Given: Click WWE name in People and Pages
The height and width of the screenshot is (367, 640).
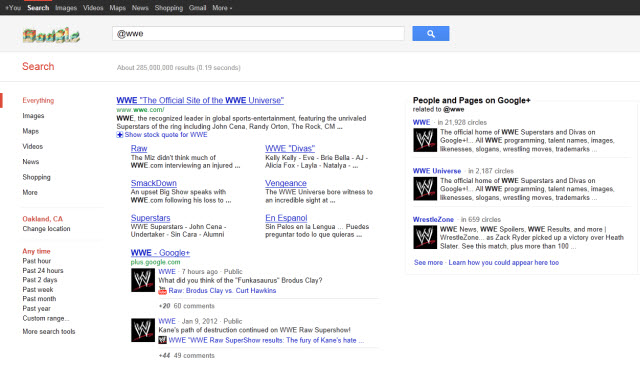Looking at the screenshot, I should (x=421, y=122).
